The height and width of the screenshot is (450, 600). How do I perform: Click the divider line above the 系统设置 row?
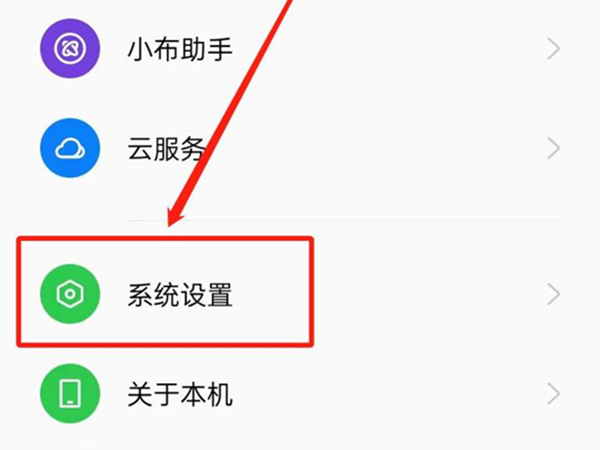344,220
